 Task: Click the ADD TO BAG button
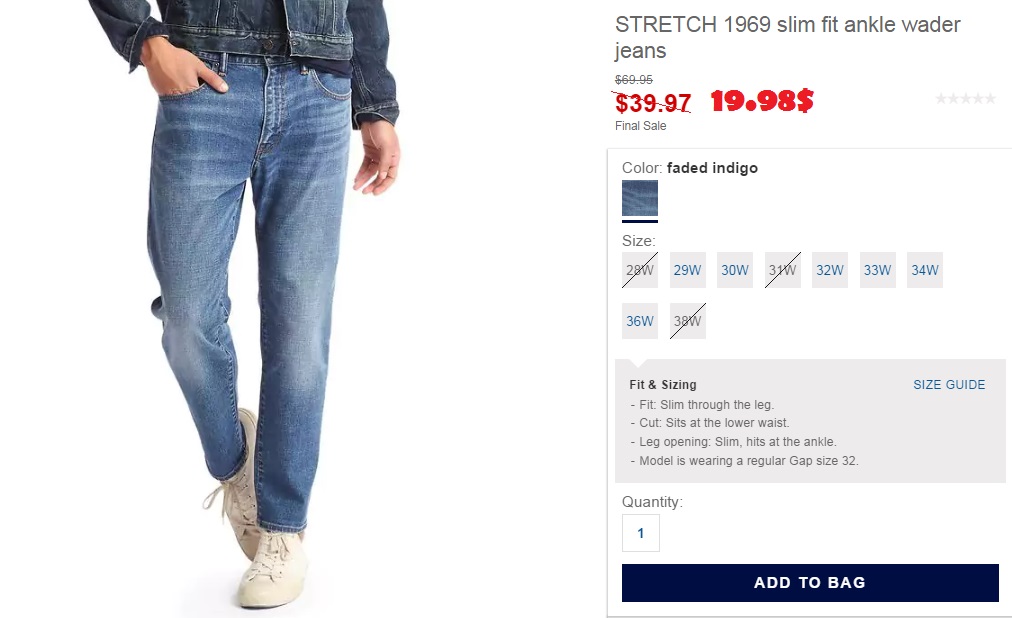tap(810, 583)
